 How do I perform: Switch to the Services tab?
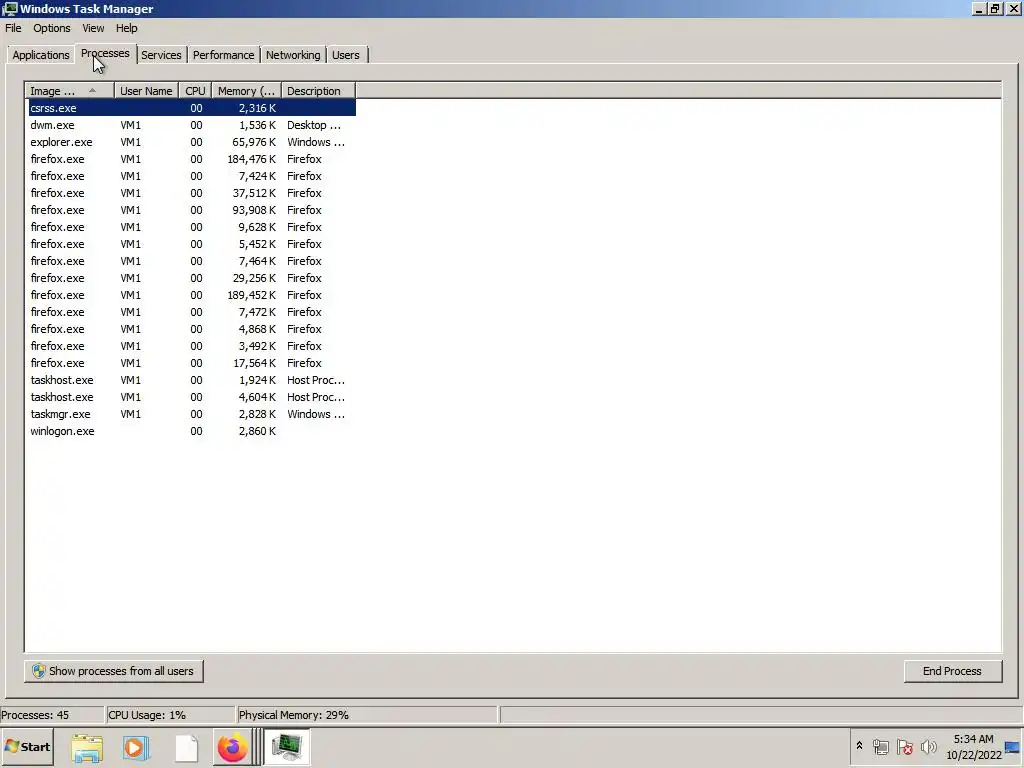click(161, 55)
